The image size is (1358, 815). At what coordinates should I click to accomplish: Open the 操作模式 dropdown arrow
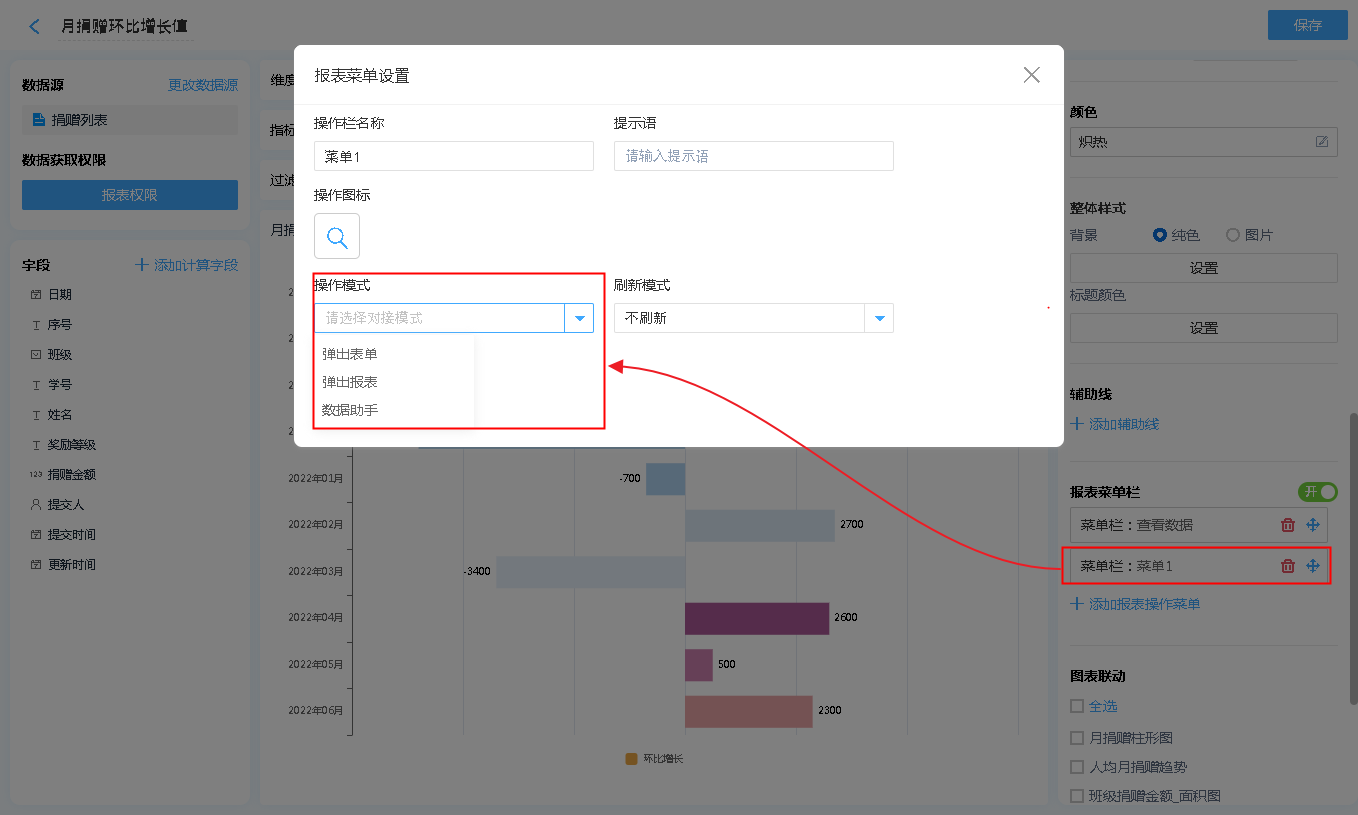pos(579,318)
